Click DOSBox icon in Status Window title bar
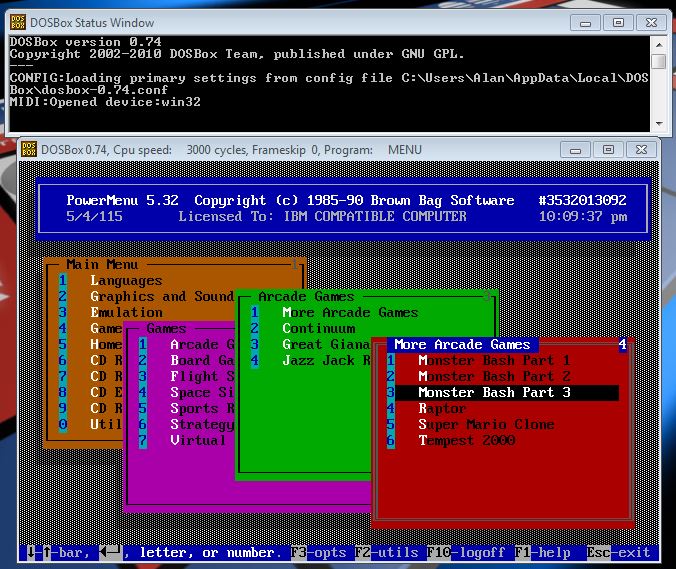 pyautogui.click(x=18, y=22)
